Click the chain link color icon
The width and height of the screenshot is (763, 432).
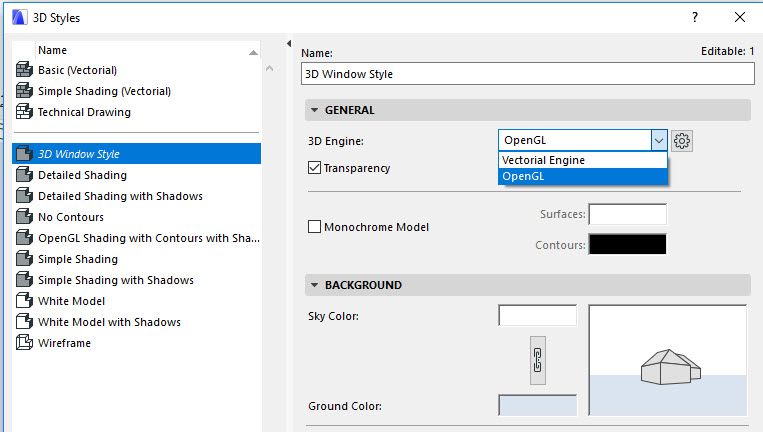click(x=537, y=359)
